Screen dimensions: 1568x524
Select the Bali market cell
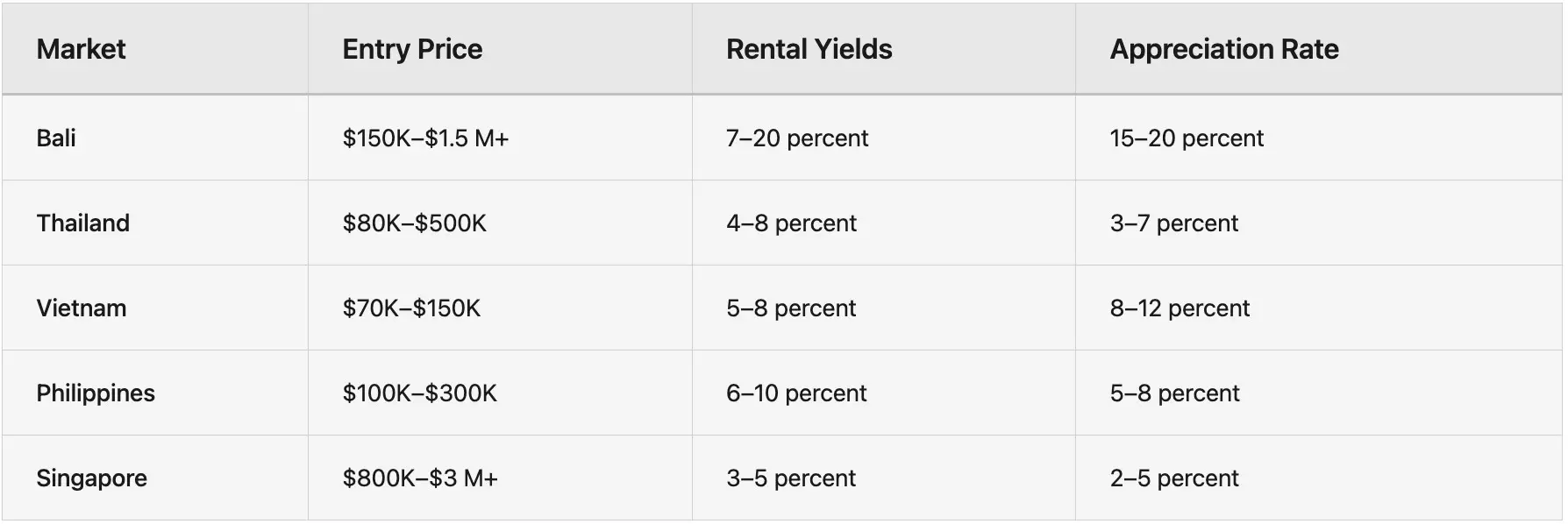click(56, 138)
